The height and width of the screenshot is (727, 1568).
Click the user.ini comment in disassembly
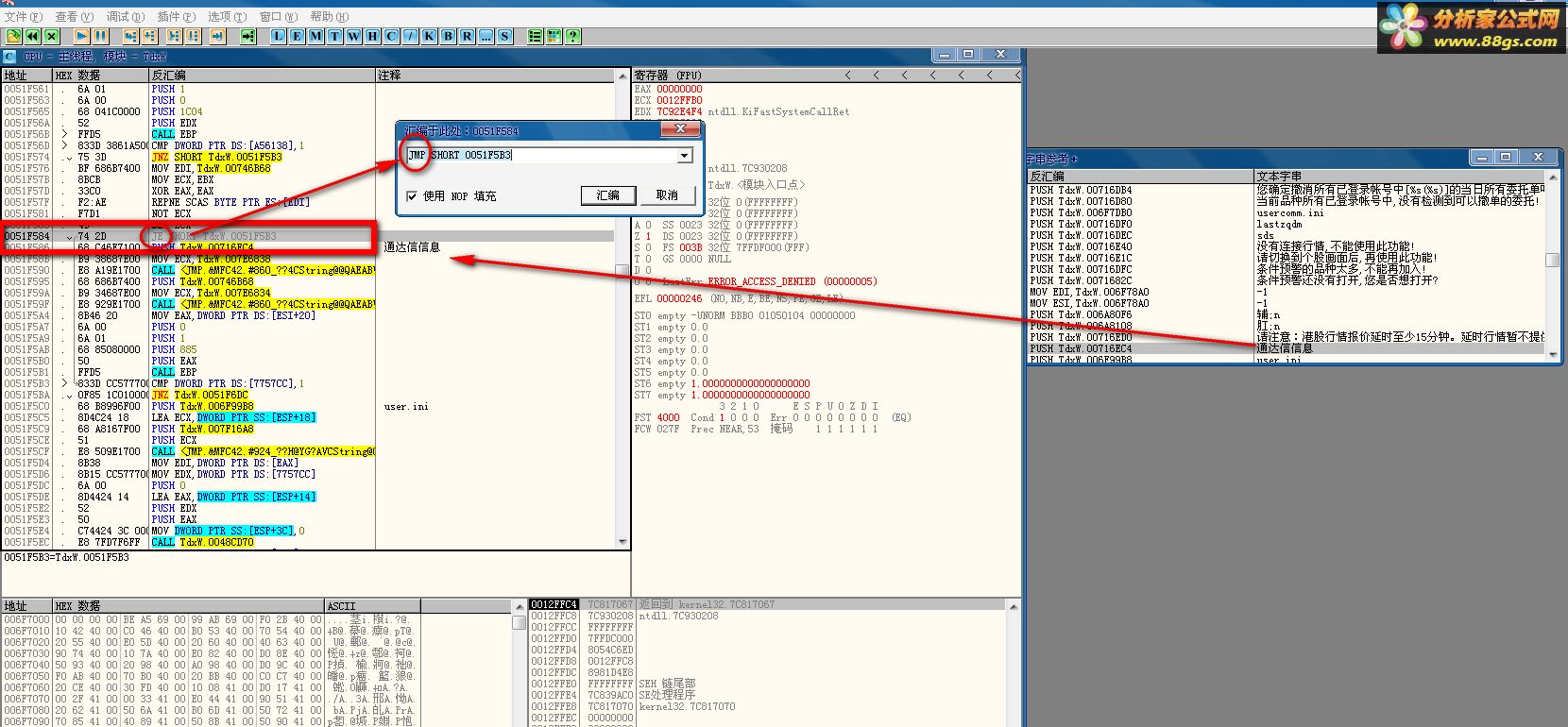(406, 406)
